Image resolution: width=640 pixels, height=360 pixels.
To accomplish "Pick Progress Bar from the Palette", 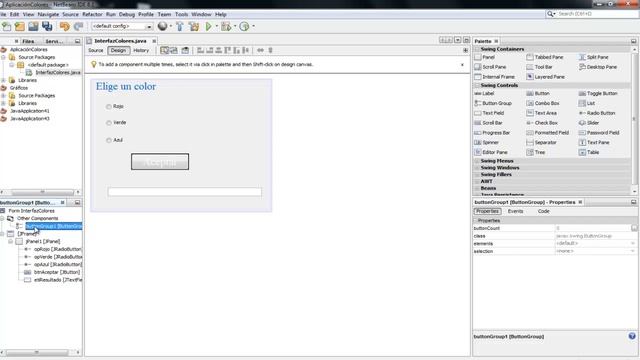I will tap(492, 133).
